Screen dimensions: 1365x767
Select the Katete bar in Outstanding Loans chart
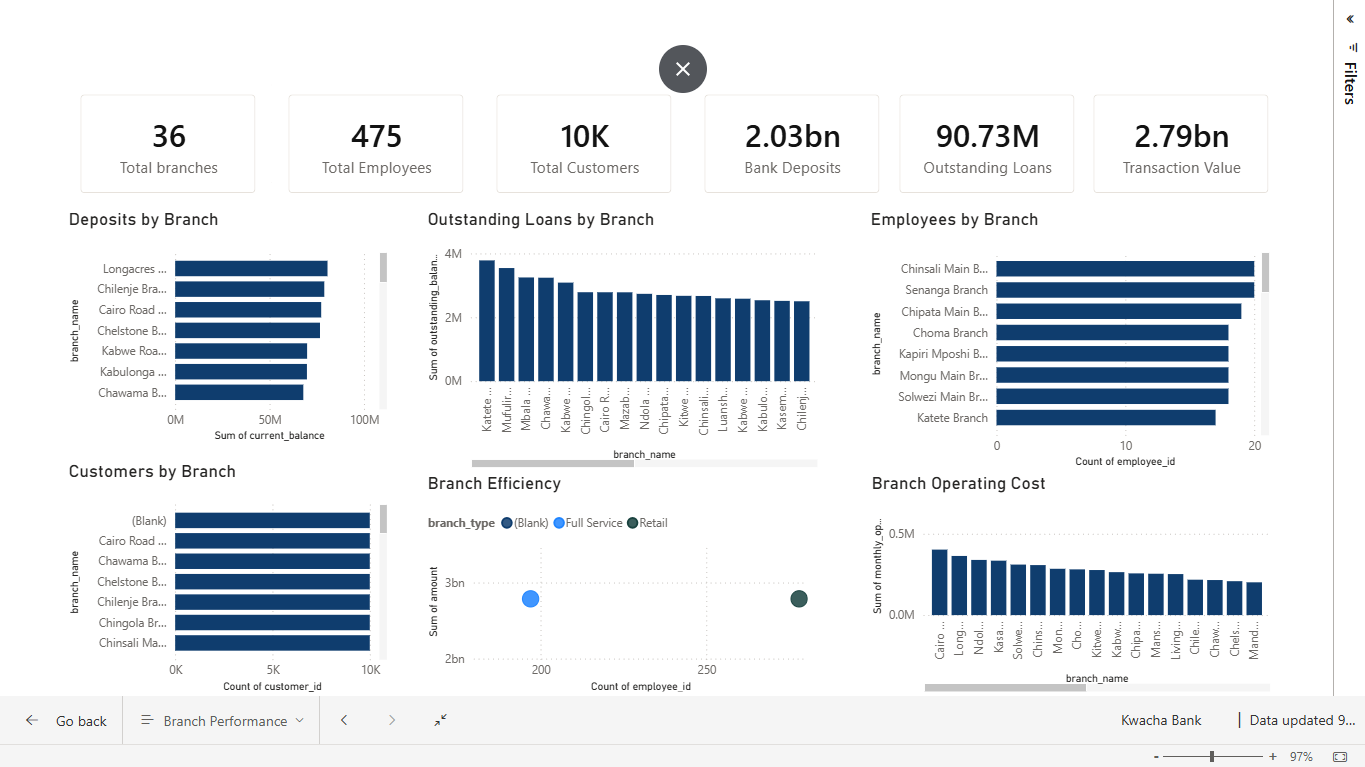(487, 320)
